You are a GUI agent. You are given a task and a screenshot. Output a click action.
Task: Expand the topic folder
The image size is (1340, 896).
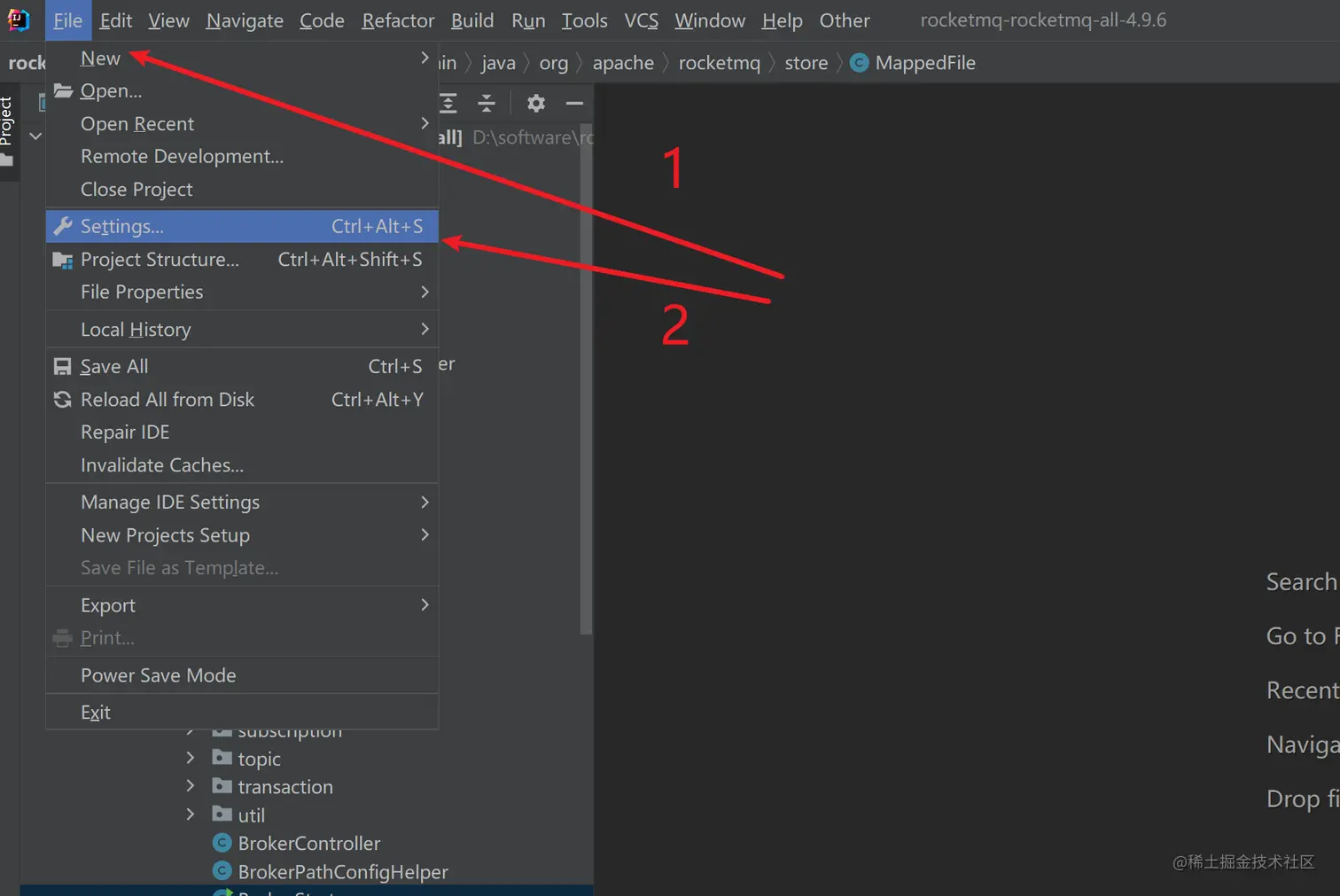tap(190, 758)
